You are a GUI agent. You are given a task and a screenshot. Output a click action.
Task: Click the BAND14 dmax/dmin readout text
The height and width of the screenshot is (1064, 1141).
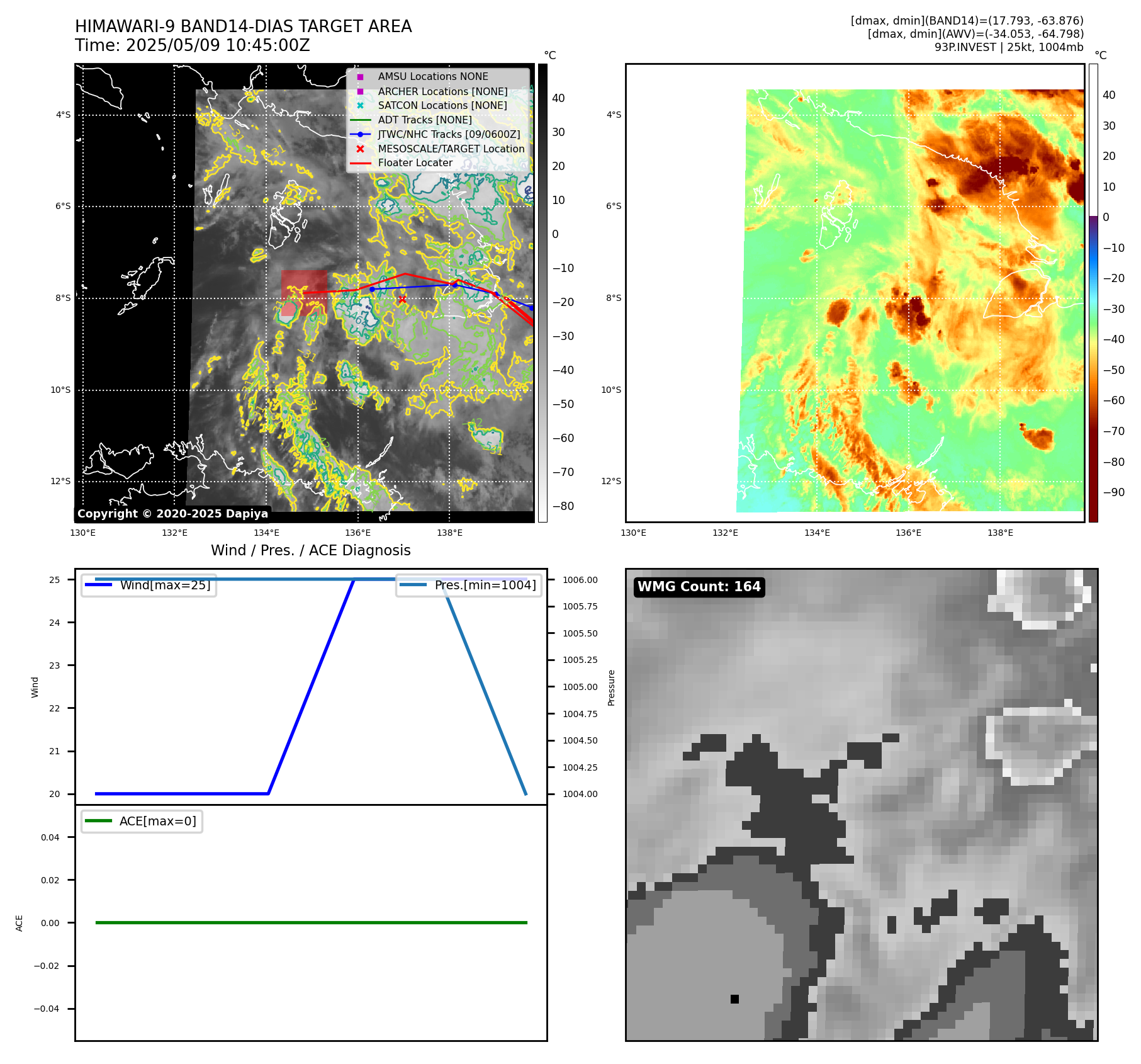pyautogui.click(x=967, y=21)
